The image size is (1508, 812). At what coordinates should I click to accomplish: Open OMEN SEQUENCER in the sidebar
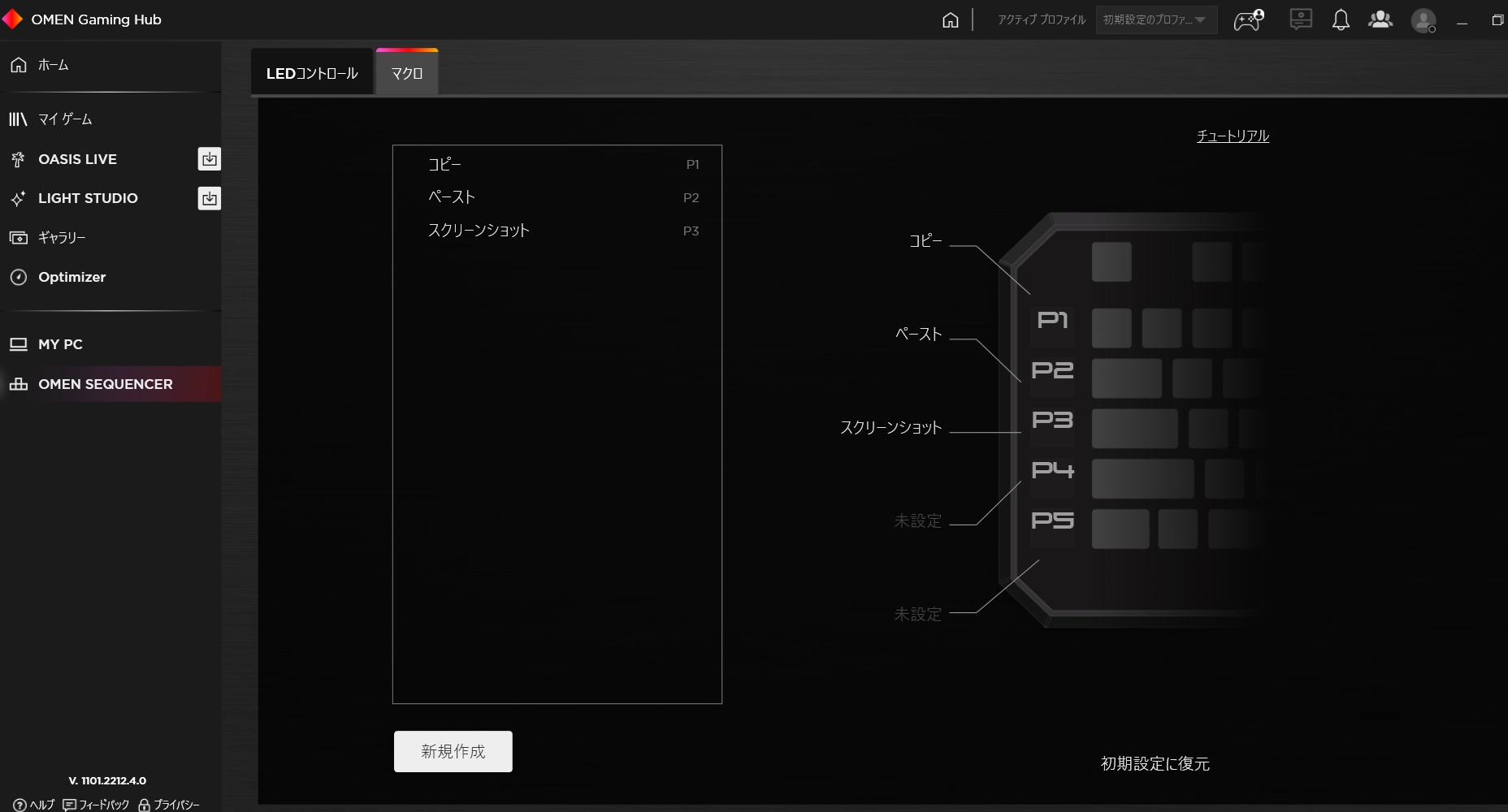pyautogui.click(x=110, y=384)
